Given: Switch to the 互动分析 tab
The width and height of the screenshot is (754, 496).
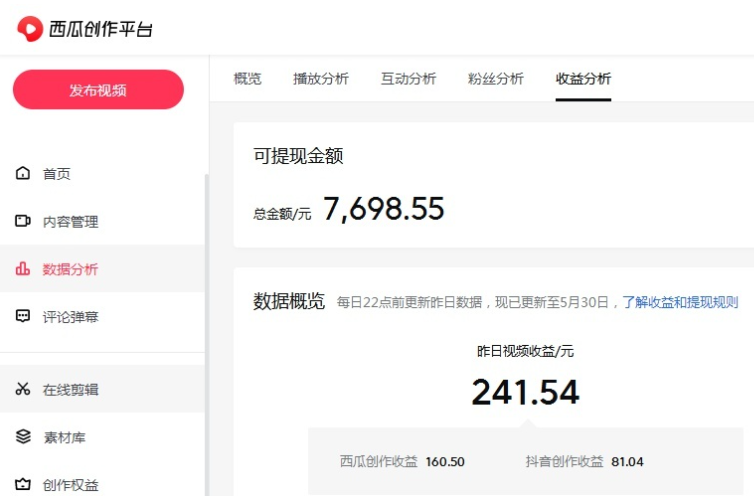Looking at the screenshot, I should click(x=408, y=78).
